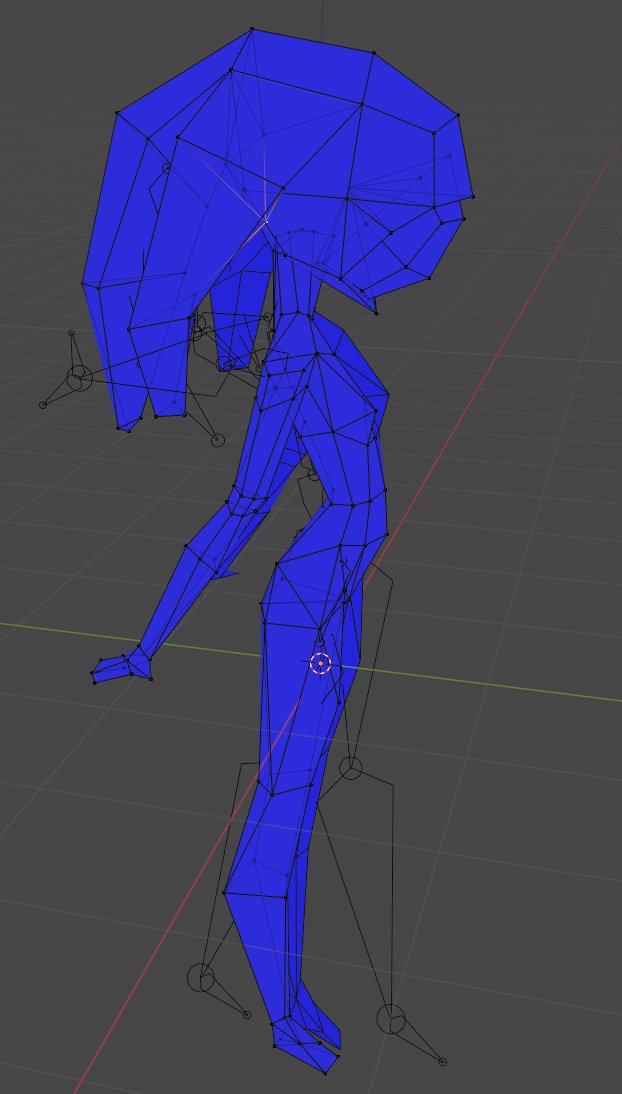Select the bone circle beside the knee
The image size is (622, 1094).
click(x=350, y=767)
